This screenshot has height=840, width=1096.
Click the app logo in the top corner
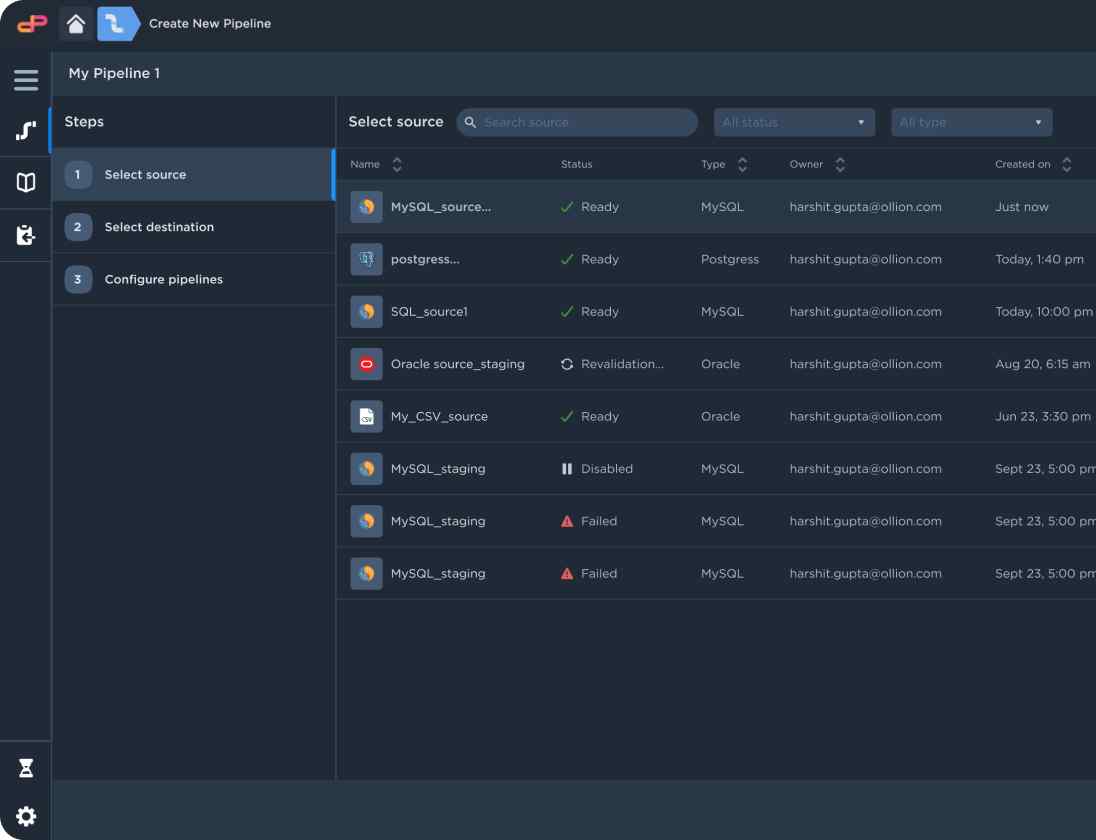32,24
